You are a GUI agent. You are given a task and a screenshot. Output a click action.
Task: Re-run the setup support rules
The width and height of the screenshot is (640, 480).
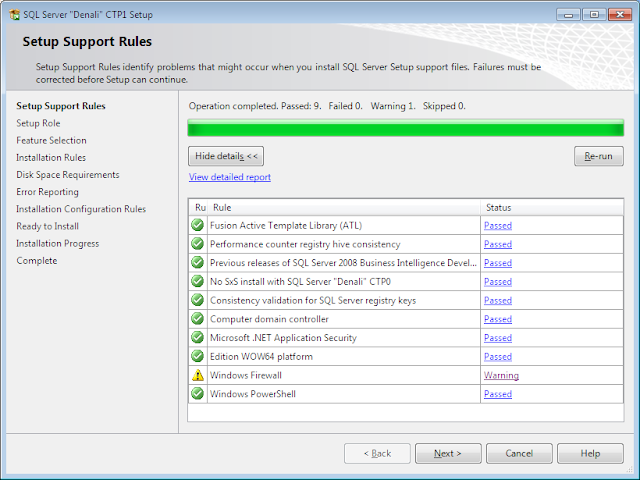click(x=598, y=156)
